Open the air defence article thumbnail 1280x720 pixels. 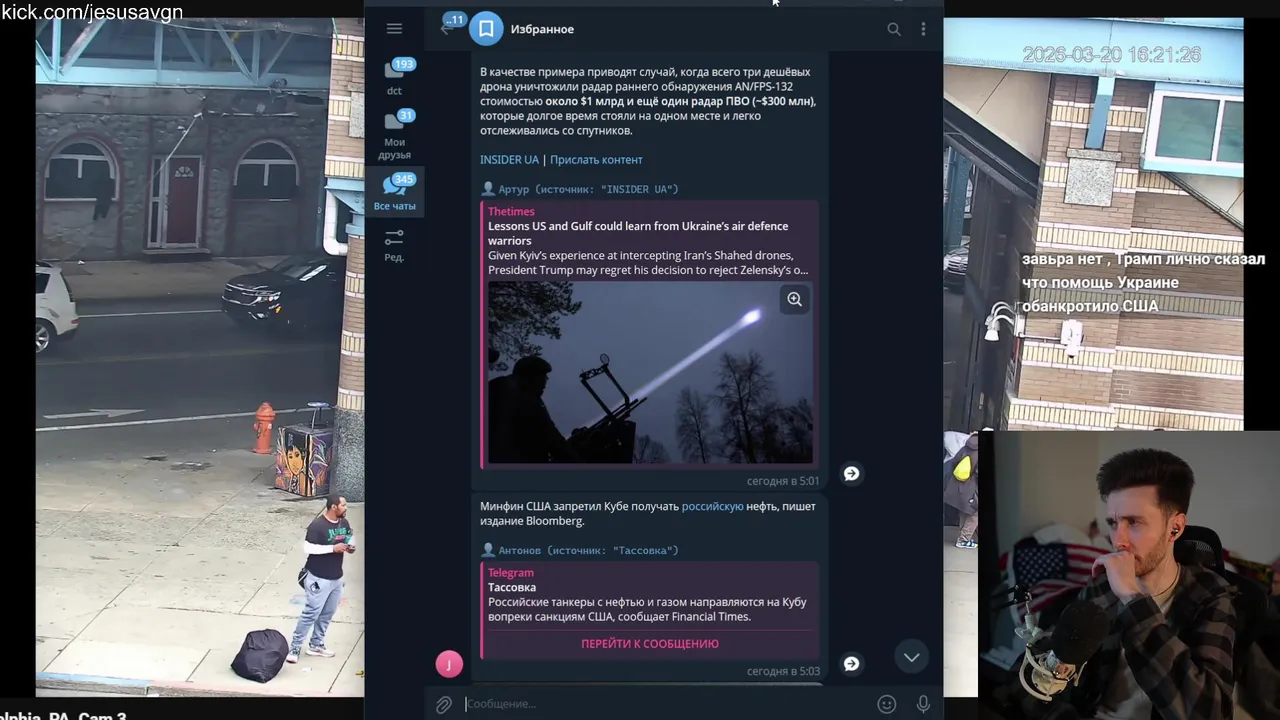pyautogui.click(x=650, y=372)
